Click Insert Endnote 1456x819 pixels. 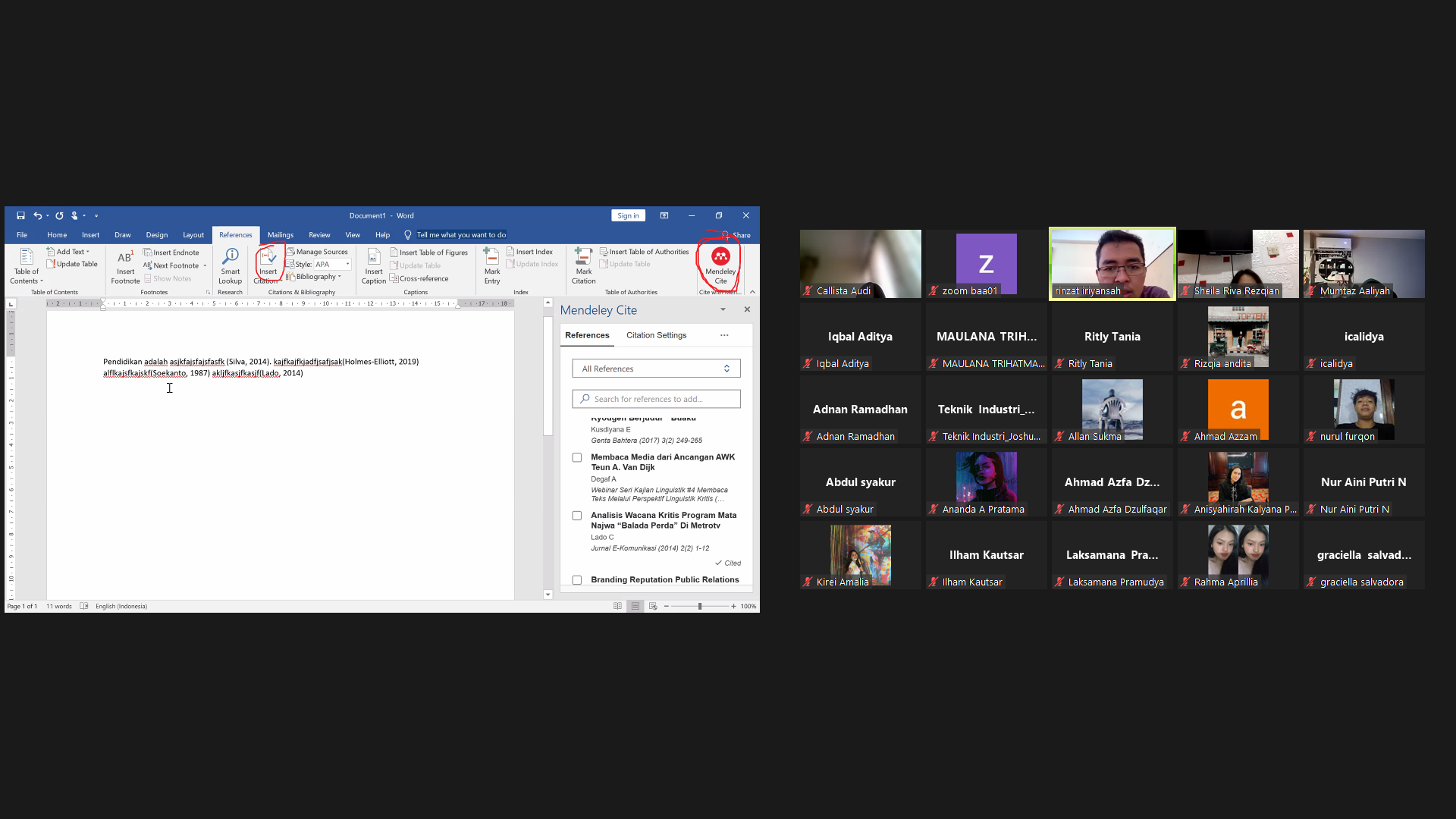click(171, 253)
